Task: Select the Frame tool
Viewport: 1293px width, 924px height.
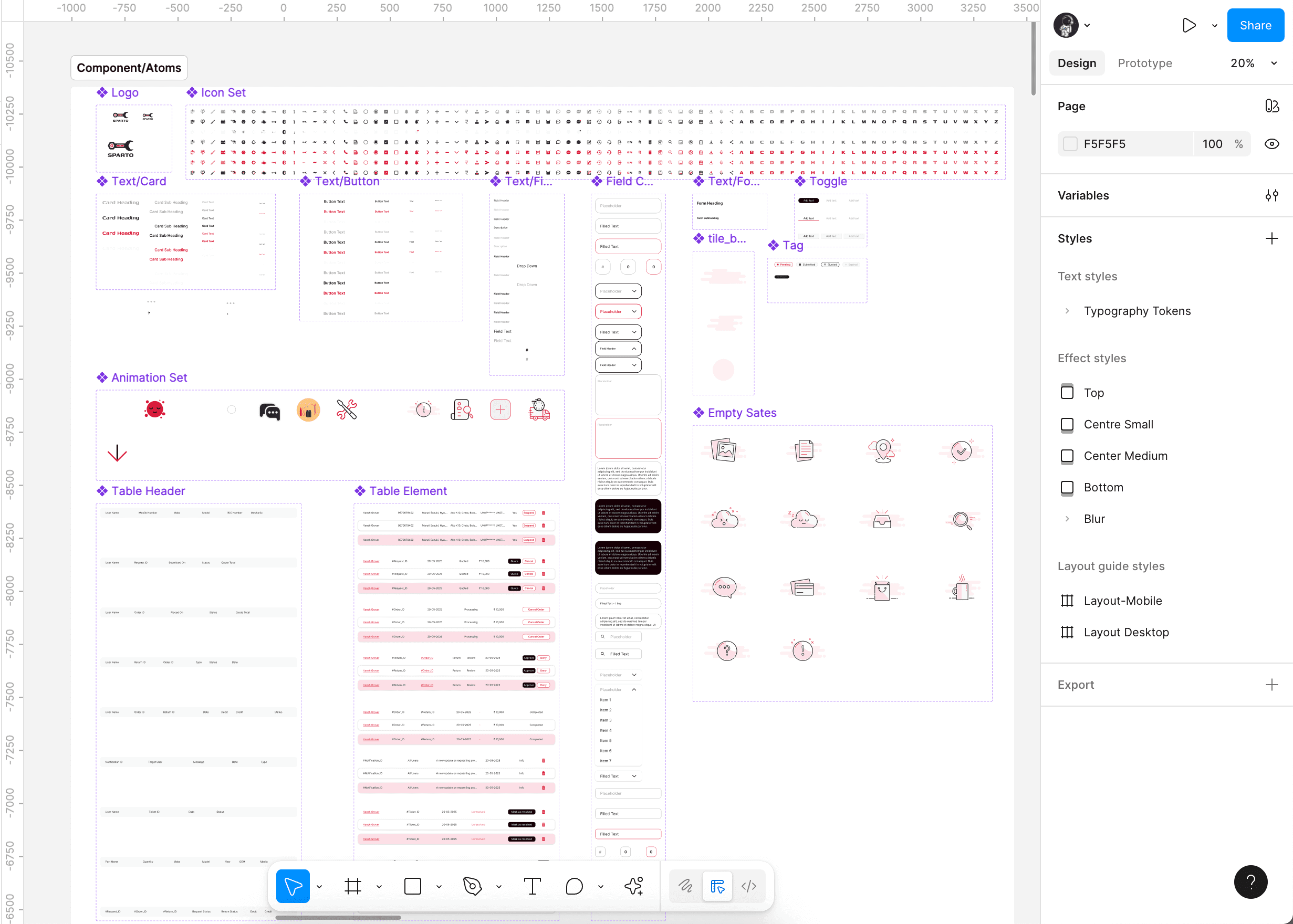Action: pos(353,886)
